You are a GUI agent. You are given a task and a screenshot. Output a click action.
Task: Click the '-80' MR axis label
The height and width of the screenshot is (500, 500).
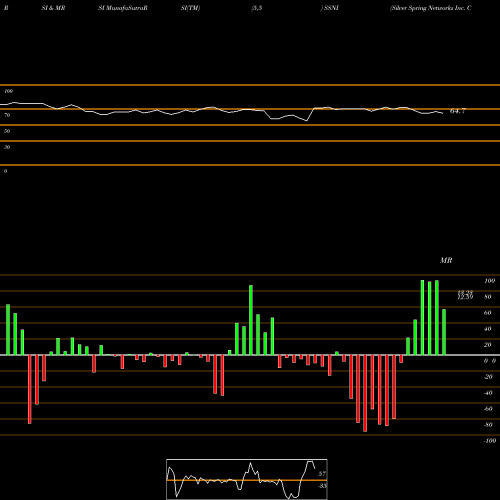488,425
